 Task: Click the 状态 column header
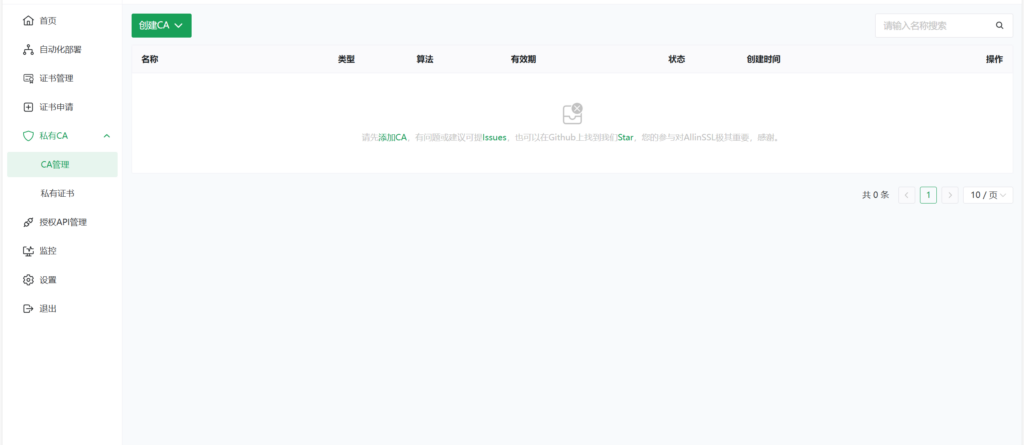(677, 59)
